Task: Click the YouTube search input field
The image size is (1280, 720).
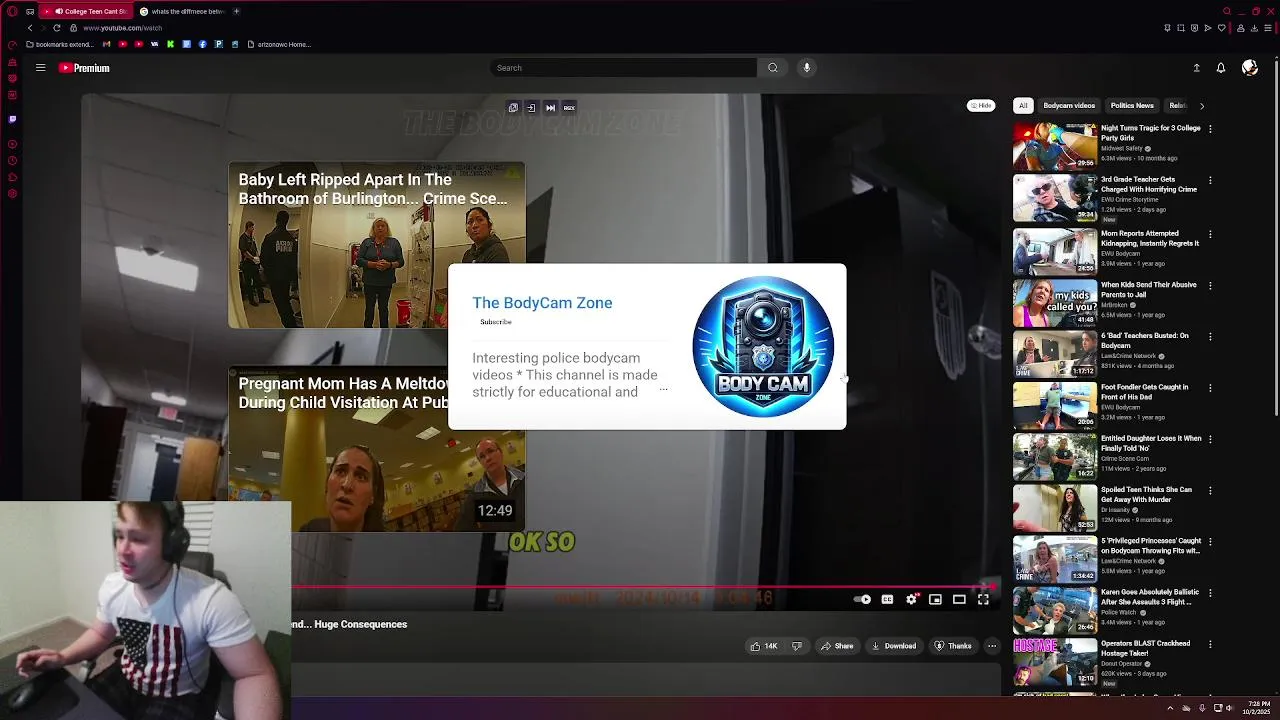Action: pos(623,68)
